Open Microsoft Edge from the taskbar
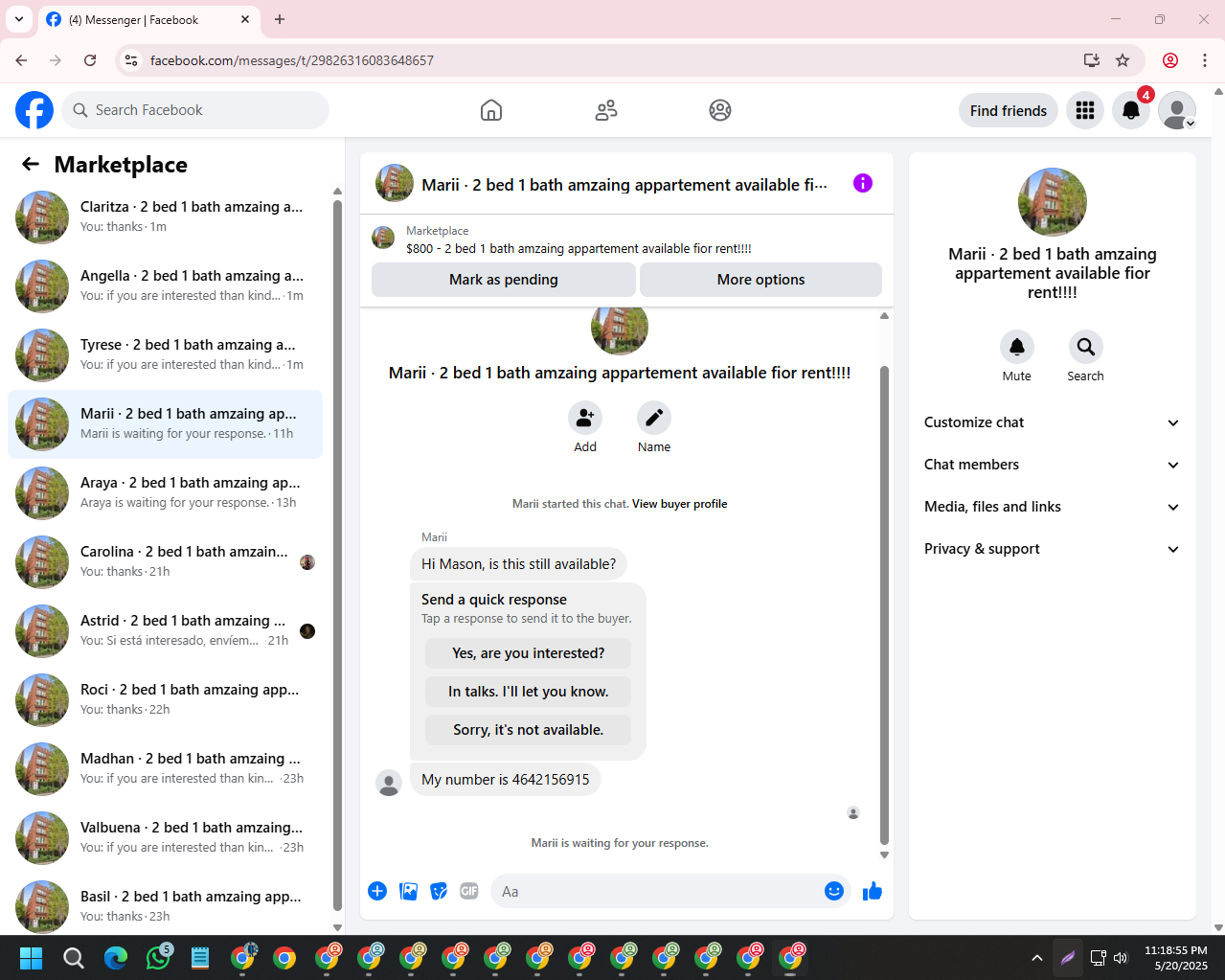The height and width of the screenshot is (980, 1225). click(116, 958)
